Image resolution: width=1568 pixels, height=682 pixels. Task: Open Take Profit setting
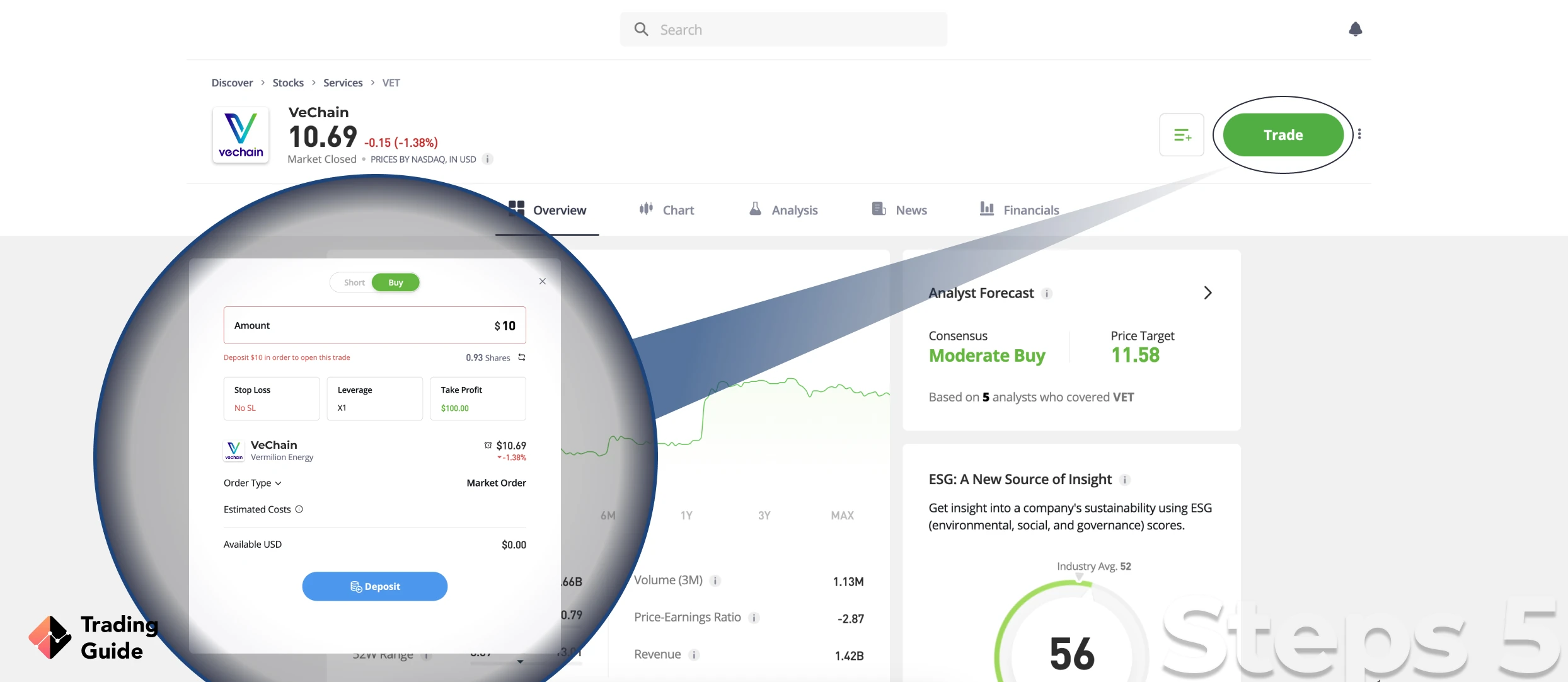(x=478, y=398)
